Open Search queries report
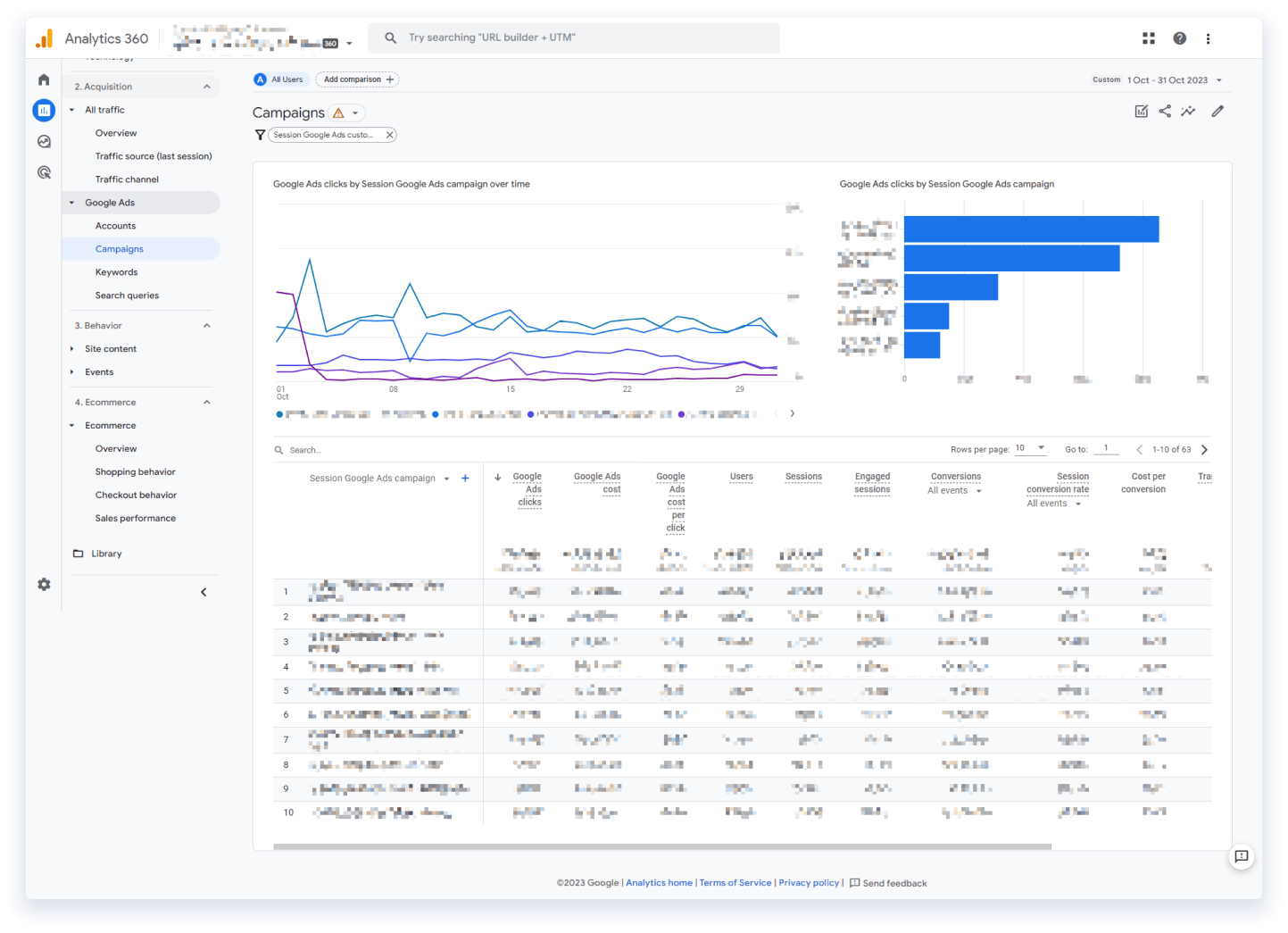The height and width of the screenshot is (933, 1288). click(x=127, y=296)
